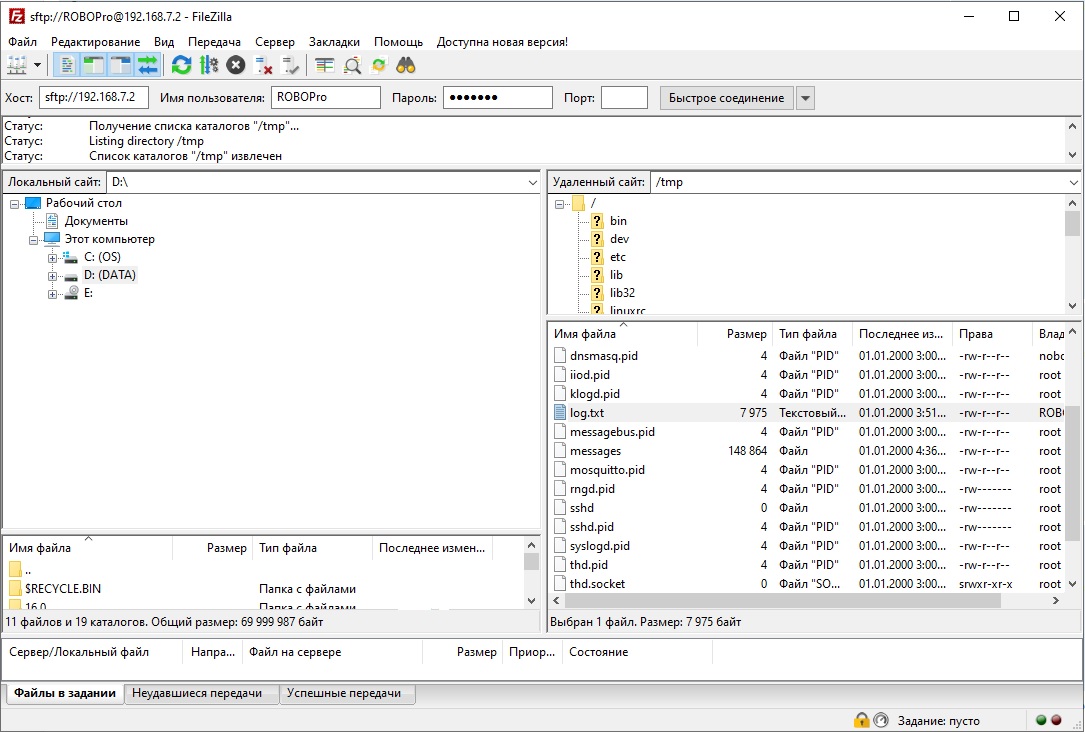Open the Site Manager icon

point(18,66)
